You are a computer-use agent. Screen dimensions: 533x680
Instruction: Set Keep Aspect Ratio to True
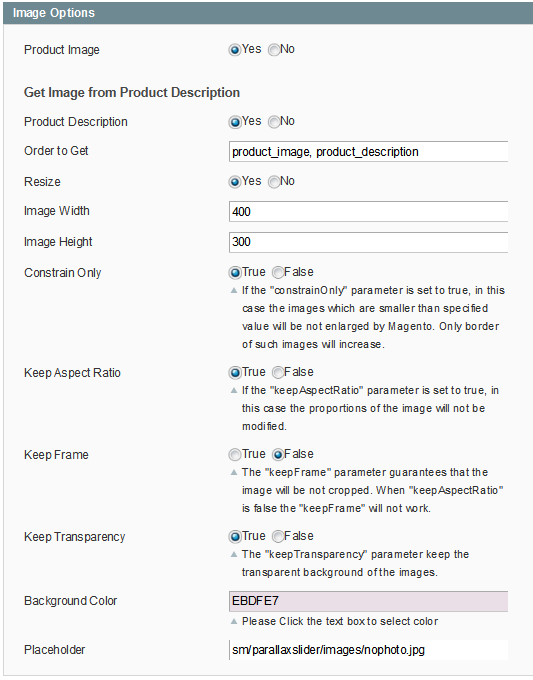click(x=235, y=373)
